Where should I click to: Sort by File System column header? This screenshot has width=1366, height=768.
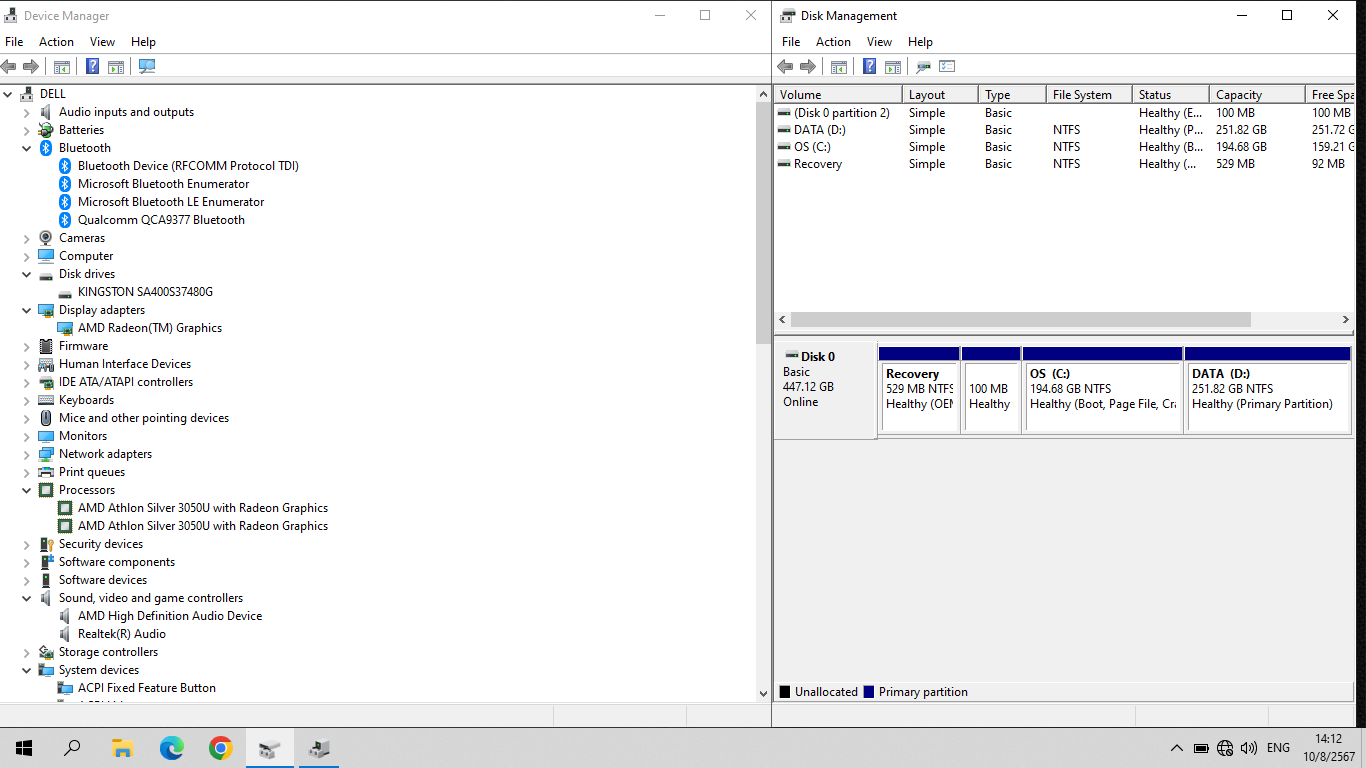(x=1089, y=95)
